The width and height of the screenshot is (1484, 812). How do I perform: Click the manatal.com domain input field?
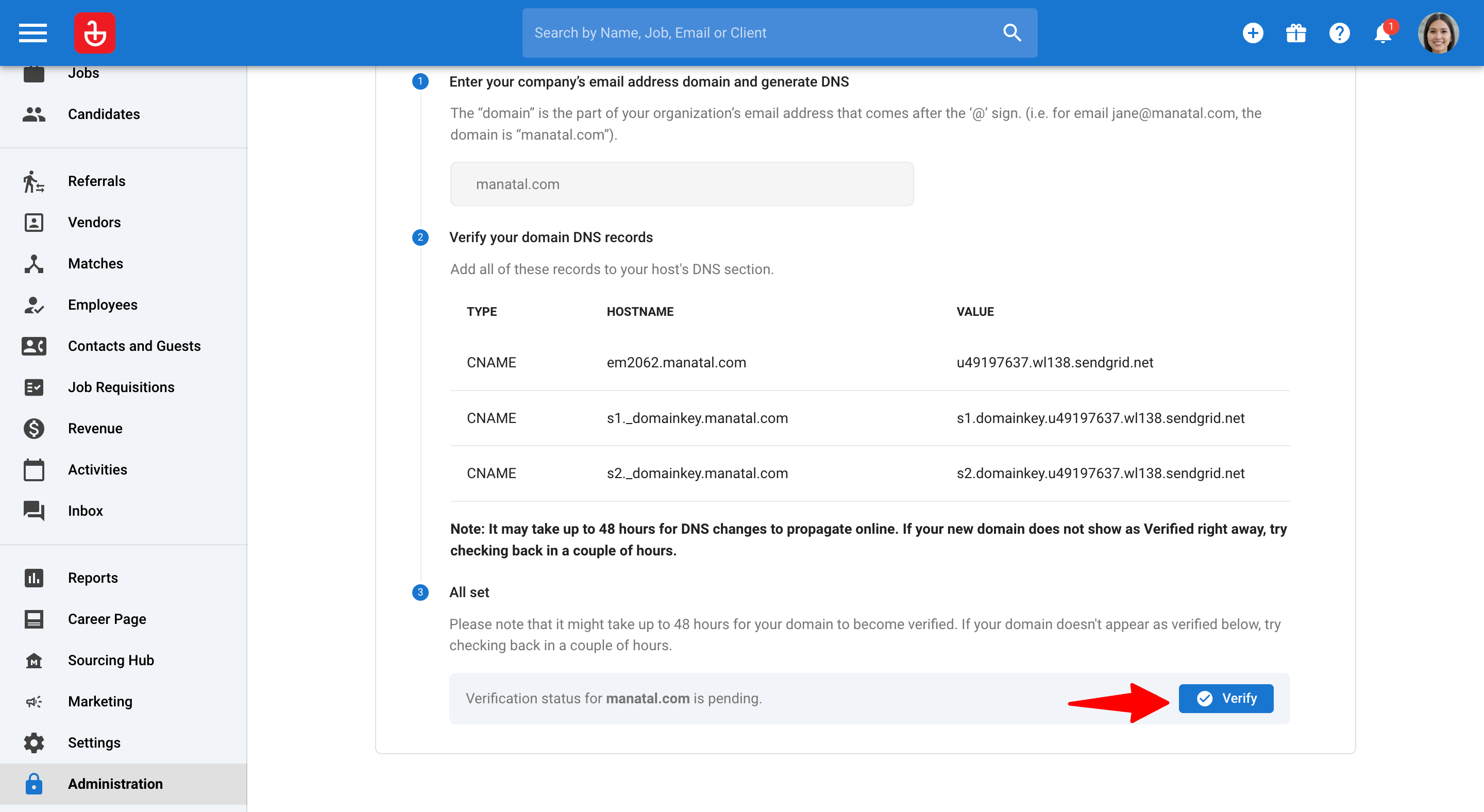click(x=682, y=184)
